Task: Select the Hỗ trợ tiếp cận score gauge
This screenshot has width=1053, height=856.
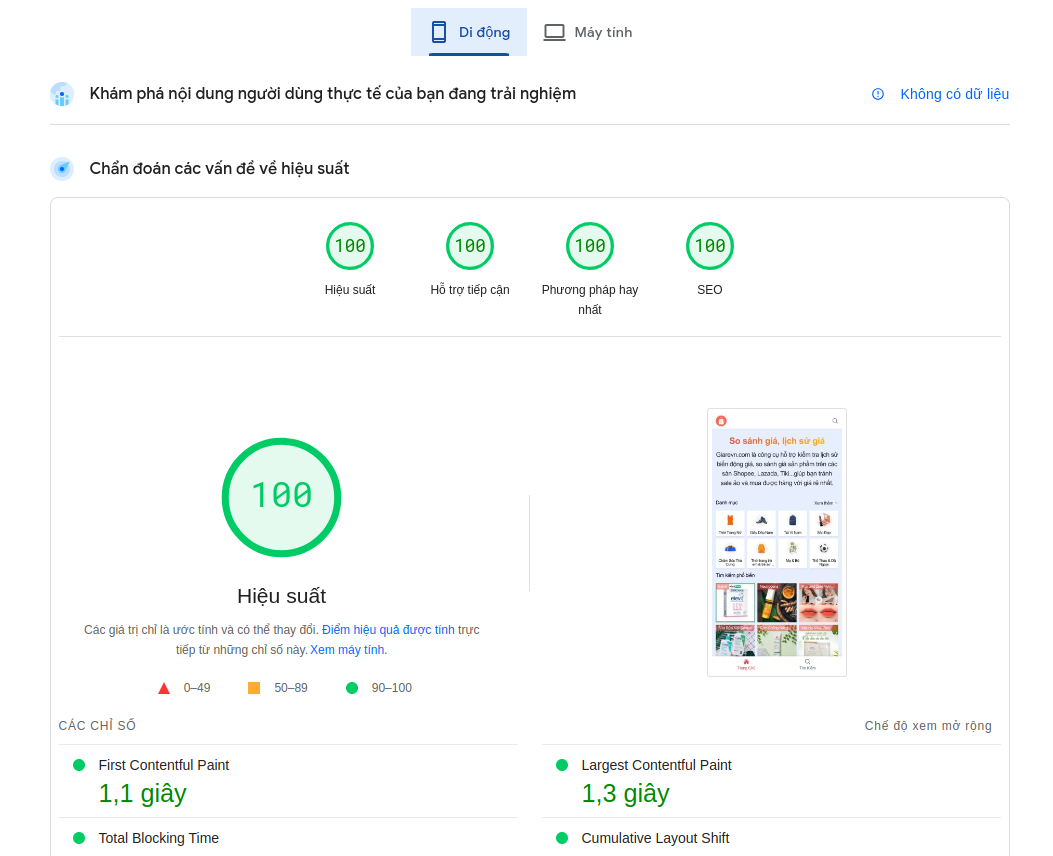Action: tap(470, 246)
